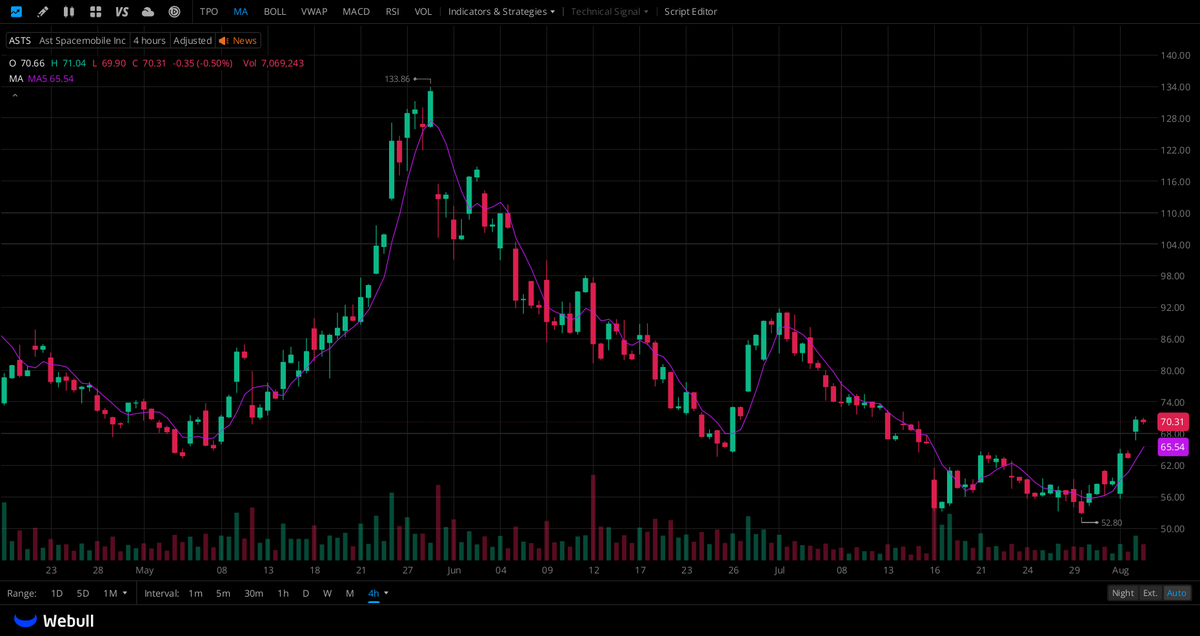Select the M monthly interval
Viewport: 1200px width, 636px height.
point(350,593)
